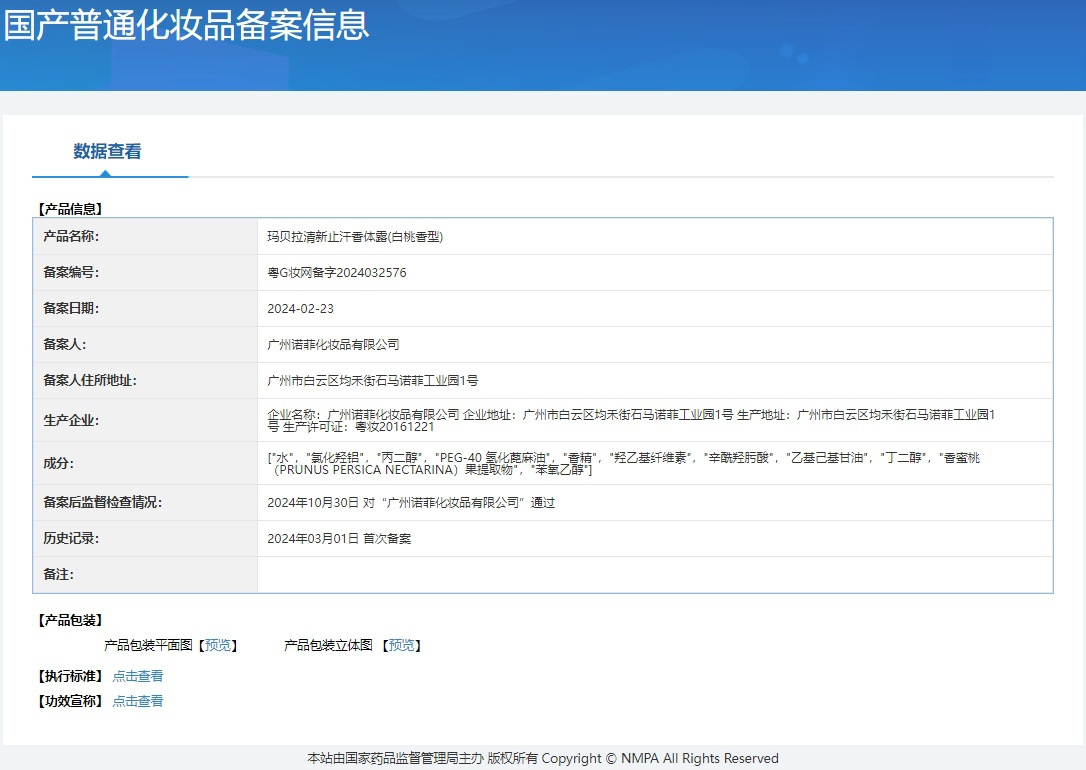The height and width of the screenshot is (770, 1086).
Task: Click the 备注 label cell
Action: pos(145,574)
